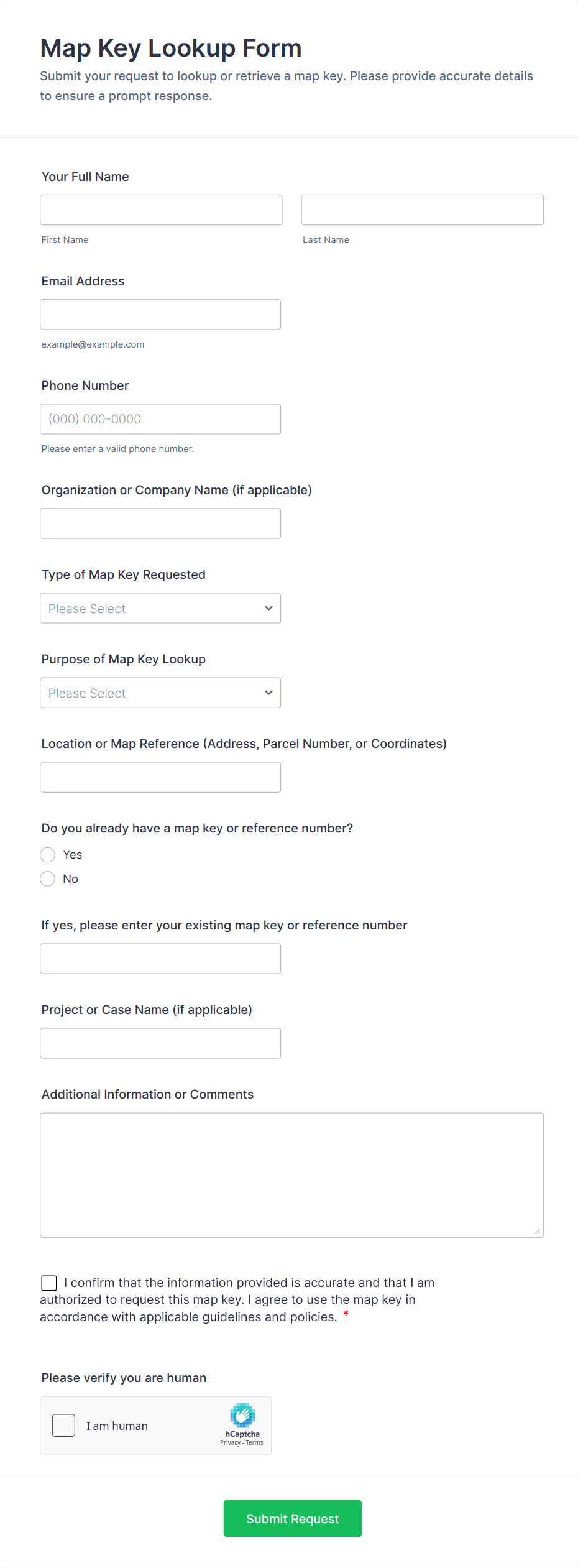Tick the accuracy confirmation checkbox
The image size is (578, 1568).
tap(49, 1283)
